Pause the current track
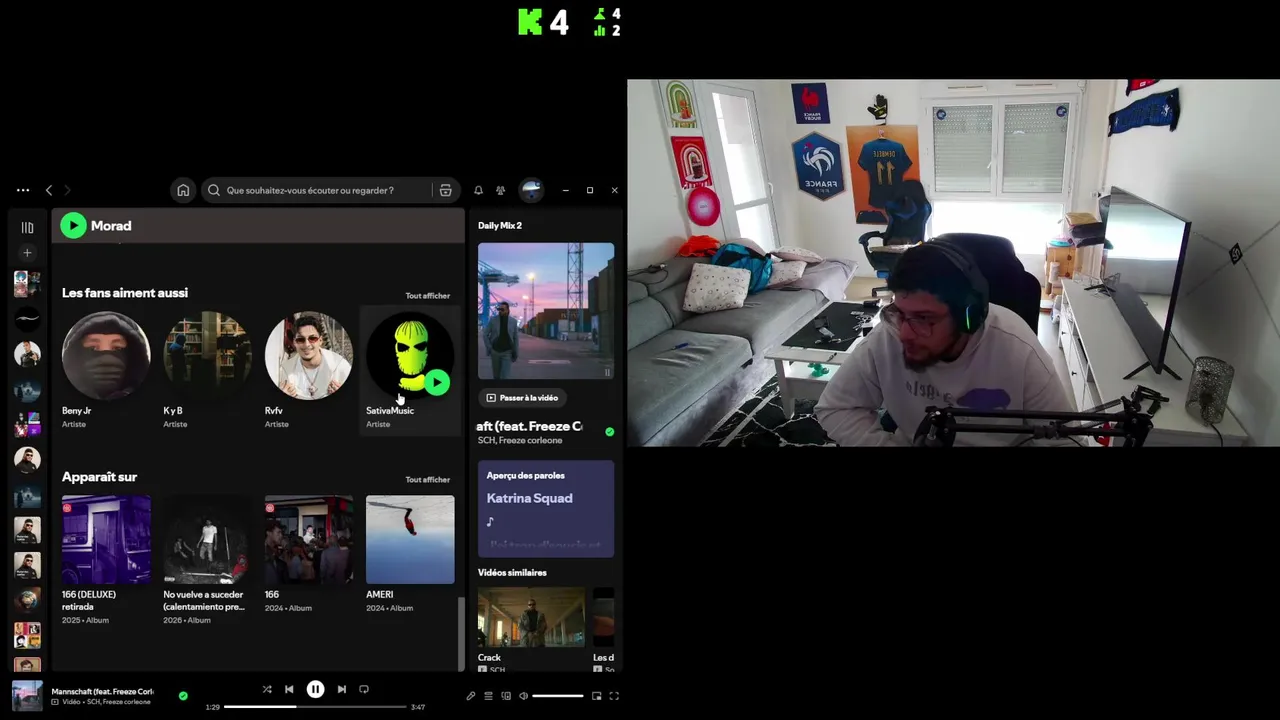 315,689
